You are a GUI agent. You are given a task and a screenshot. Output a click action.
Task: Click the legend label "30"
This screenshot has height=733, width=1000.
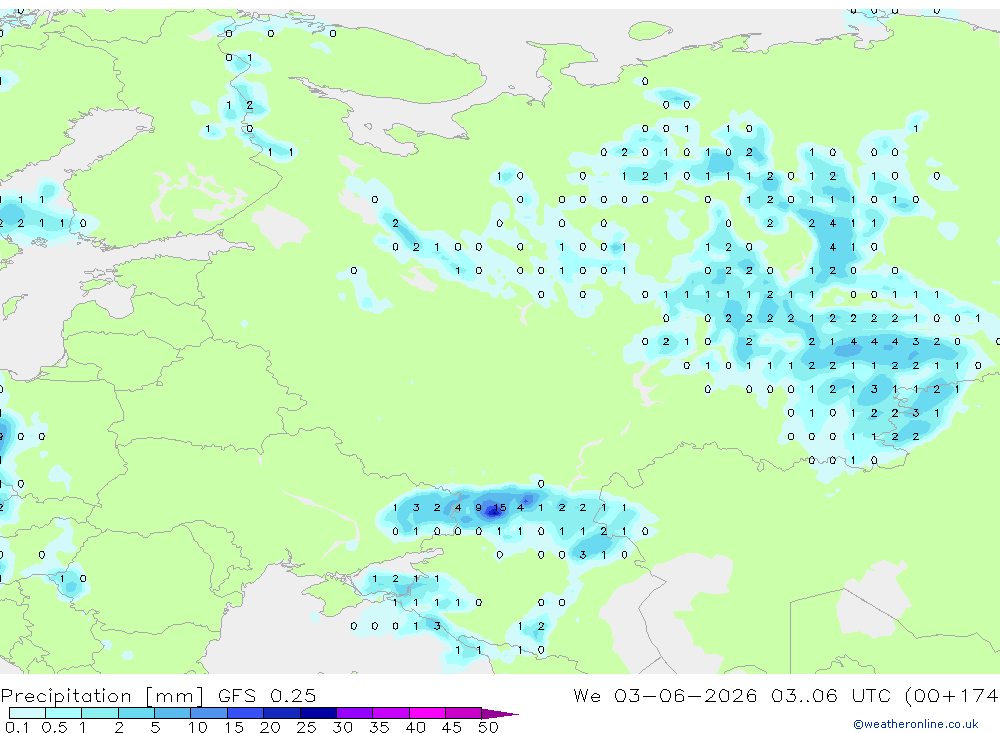pyautogui.click(x=342, y=727)
